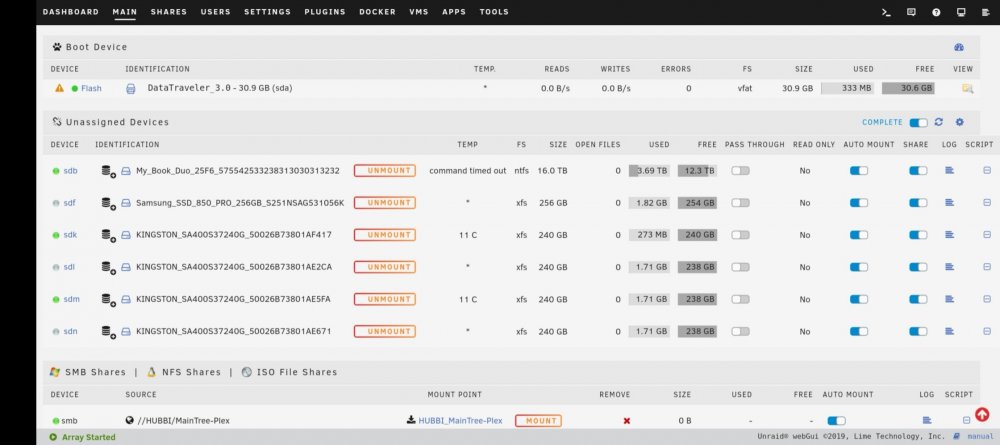This screenshot has height=445, width=1000.
Task: Open the Flash device link
Action: 91,89
